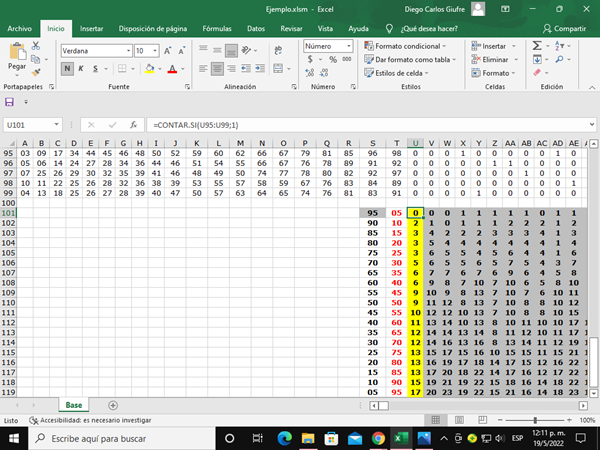Click the font color A icon
The height and width of the screenshot is (450, 600).
tap(172, 69)
